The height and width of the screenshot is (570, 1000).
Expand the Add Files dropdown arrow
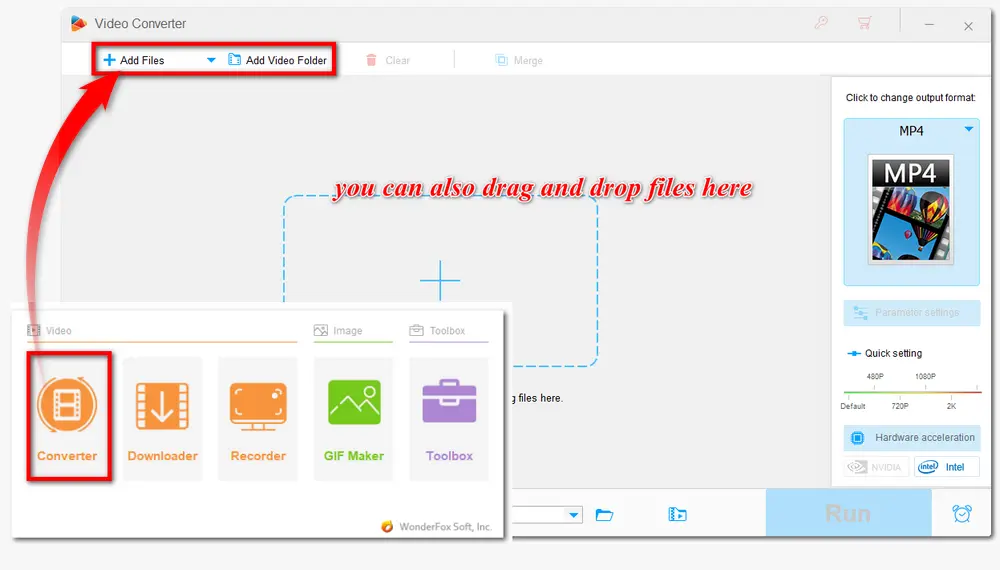211,60
